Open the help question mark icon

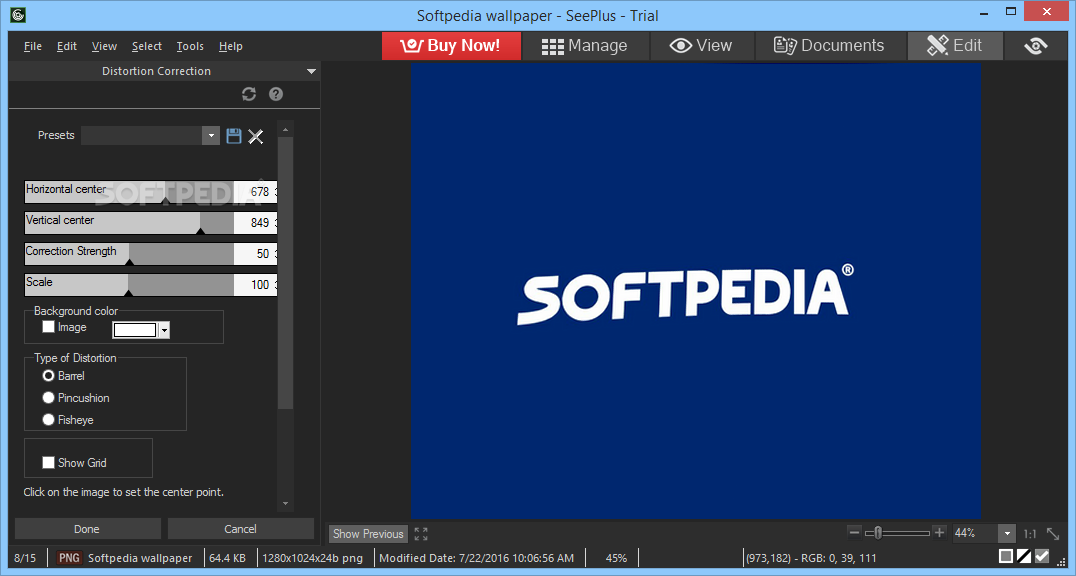pyautogui.click(x=276, y=94)
